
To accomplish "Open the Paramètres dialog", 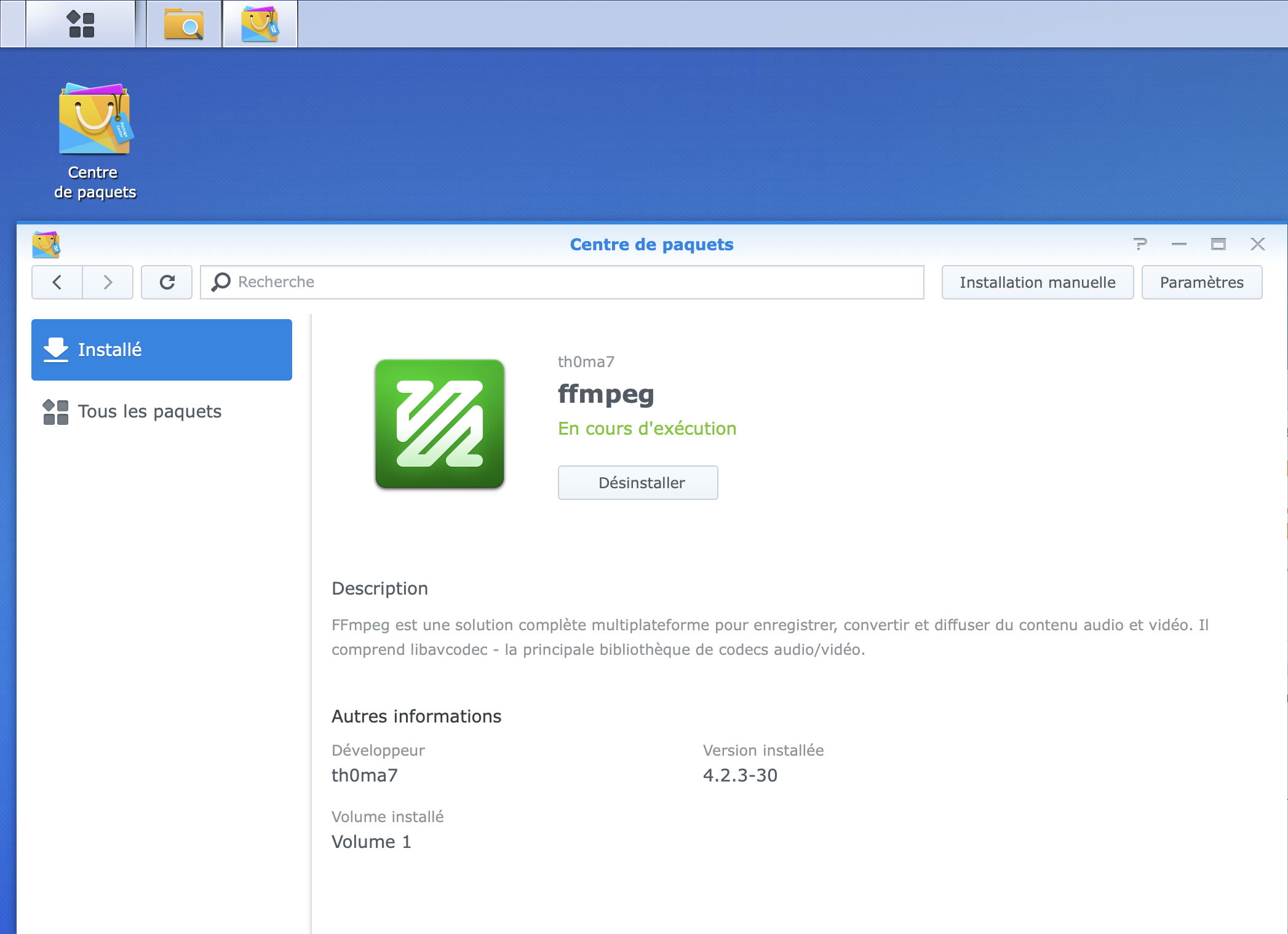I will (1201, 282).
